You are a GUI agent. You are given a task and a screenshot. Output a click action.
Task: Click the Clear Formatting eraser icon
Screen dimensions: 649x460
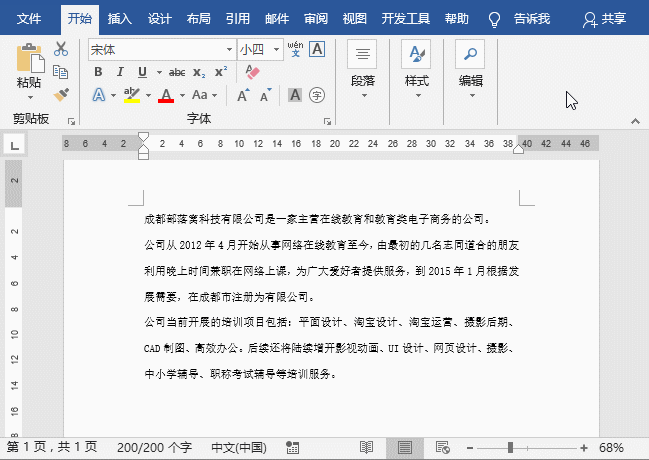click(252, 72)
